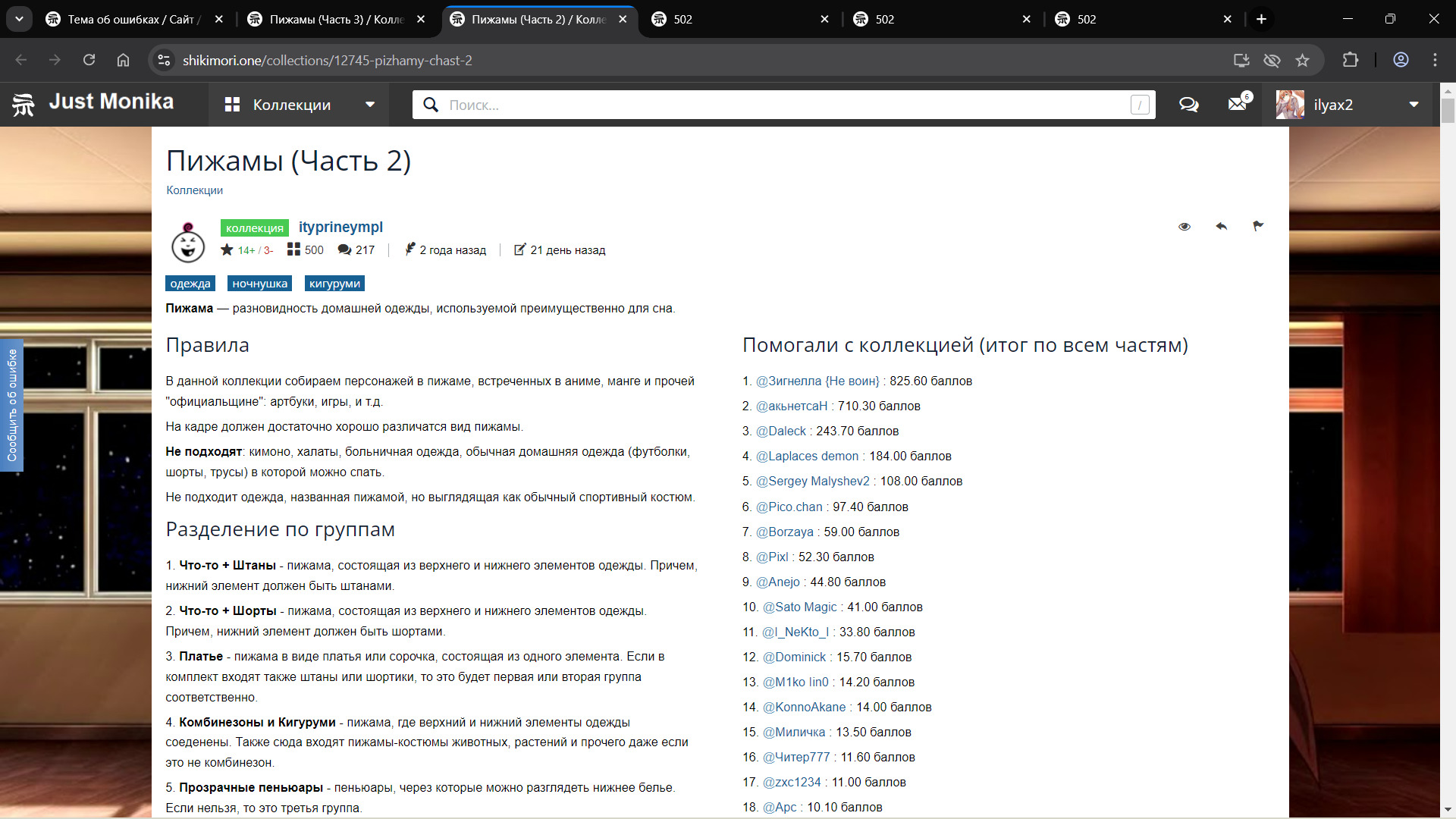This screenshot has height=819, width=1456.
Task: Bookmark this page with star icon
Action: click(x=1302, y=61)
